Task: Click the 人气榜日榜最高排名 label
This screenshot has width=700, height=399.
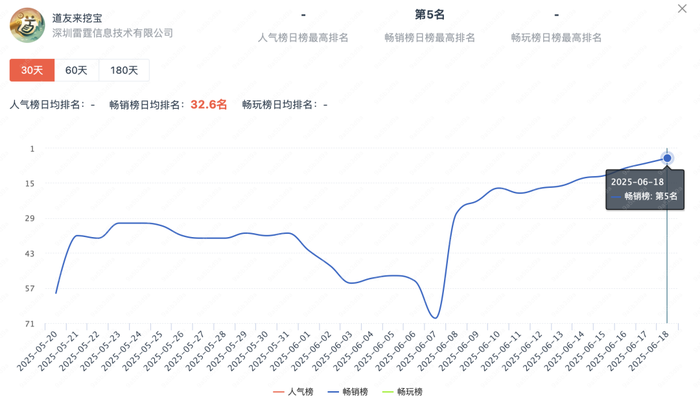Action: click(x=303, y=37)
